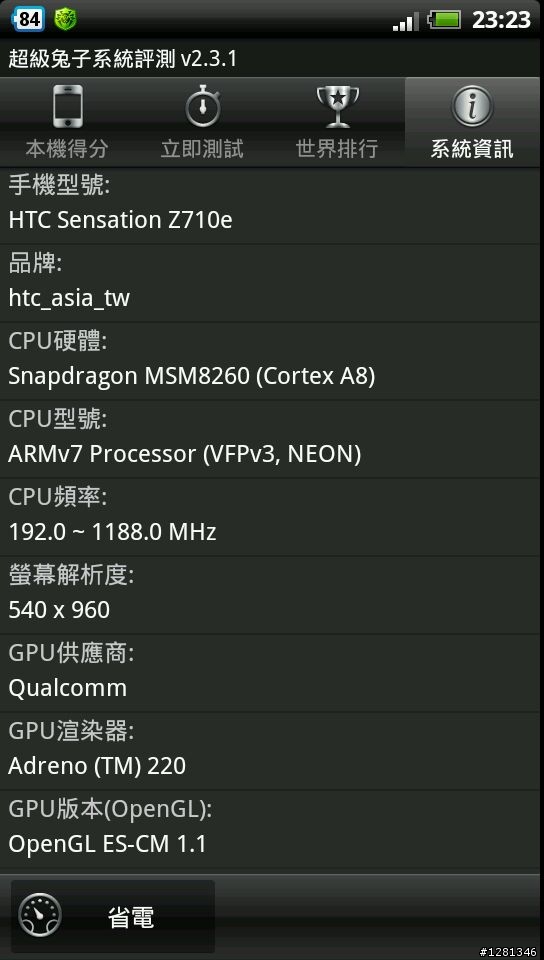Tap the 84 battery badge in status bar
The image size is (544, 960).
(x=28, y=20)
